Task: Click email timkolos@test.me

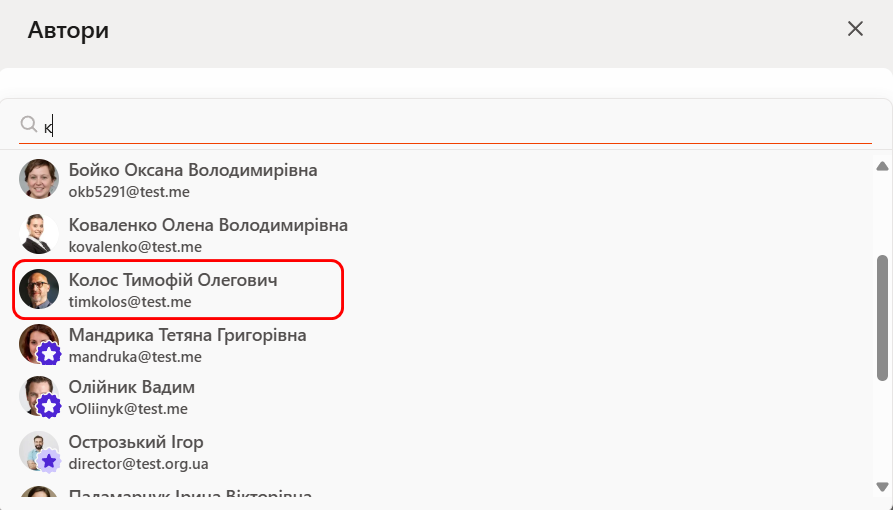Action: pyautogui.click(x=130, y=301)
